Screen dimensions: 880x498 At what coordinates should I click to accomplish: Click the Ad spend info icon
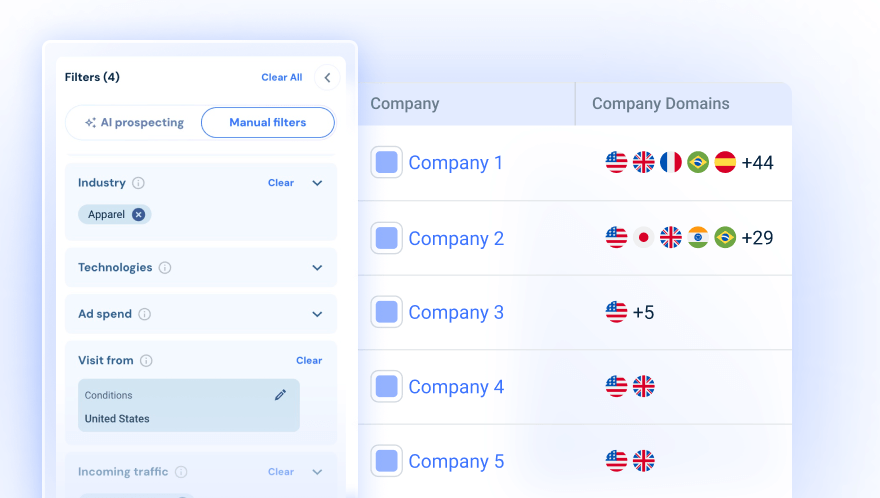tap(145, 314)
